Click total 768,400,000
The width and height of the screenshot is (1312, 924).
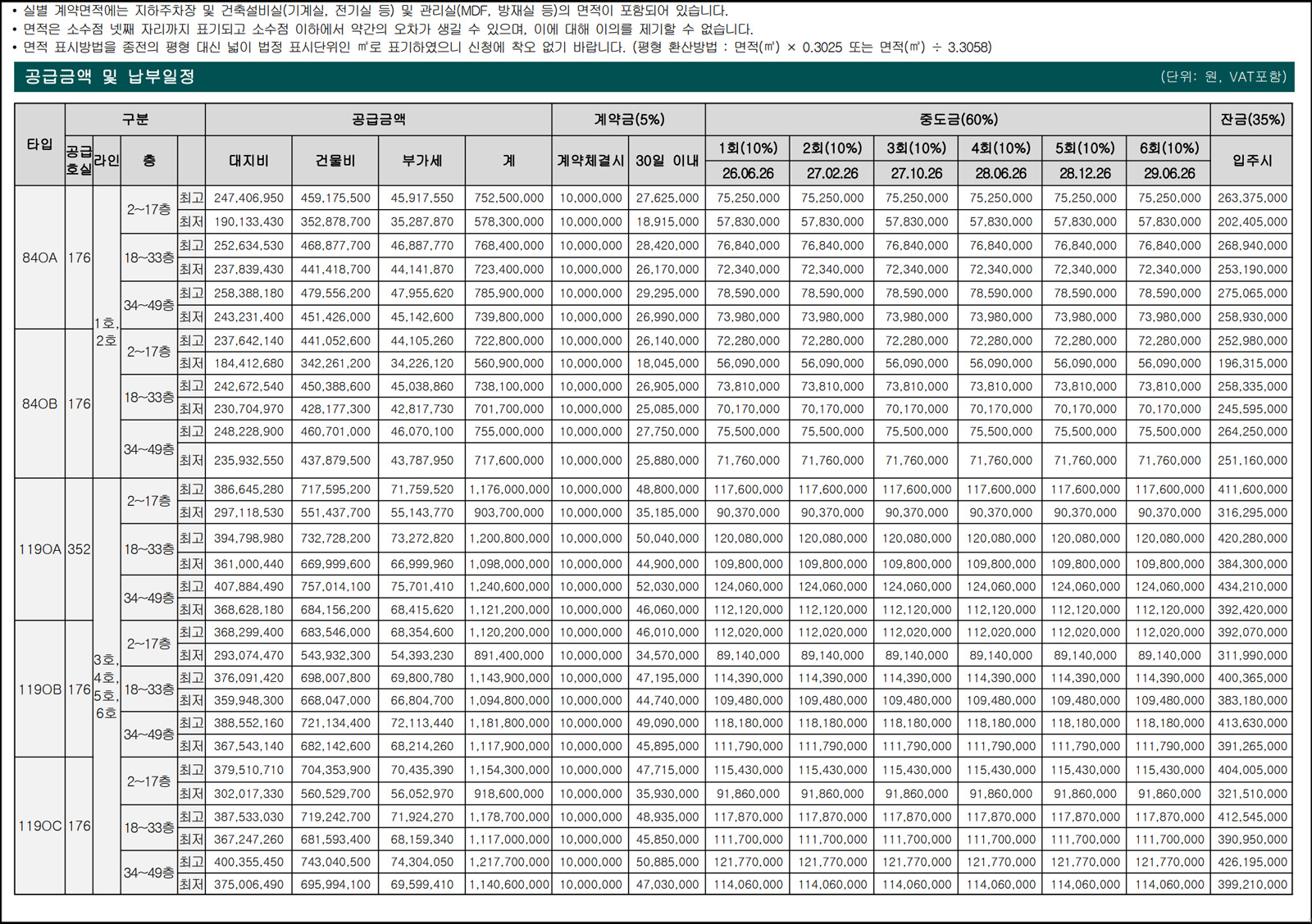508,246
